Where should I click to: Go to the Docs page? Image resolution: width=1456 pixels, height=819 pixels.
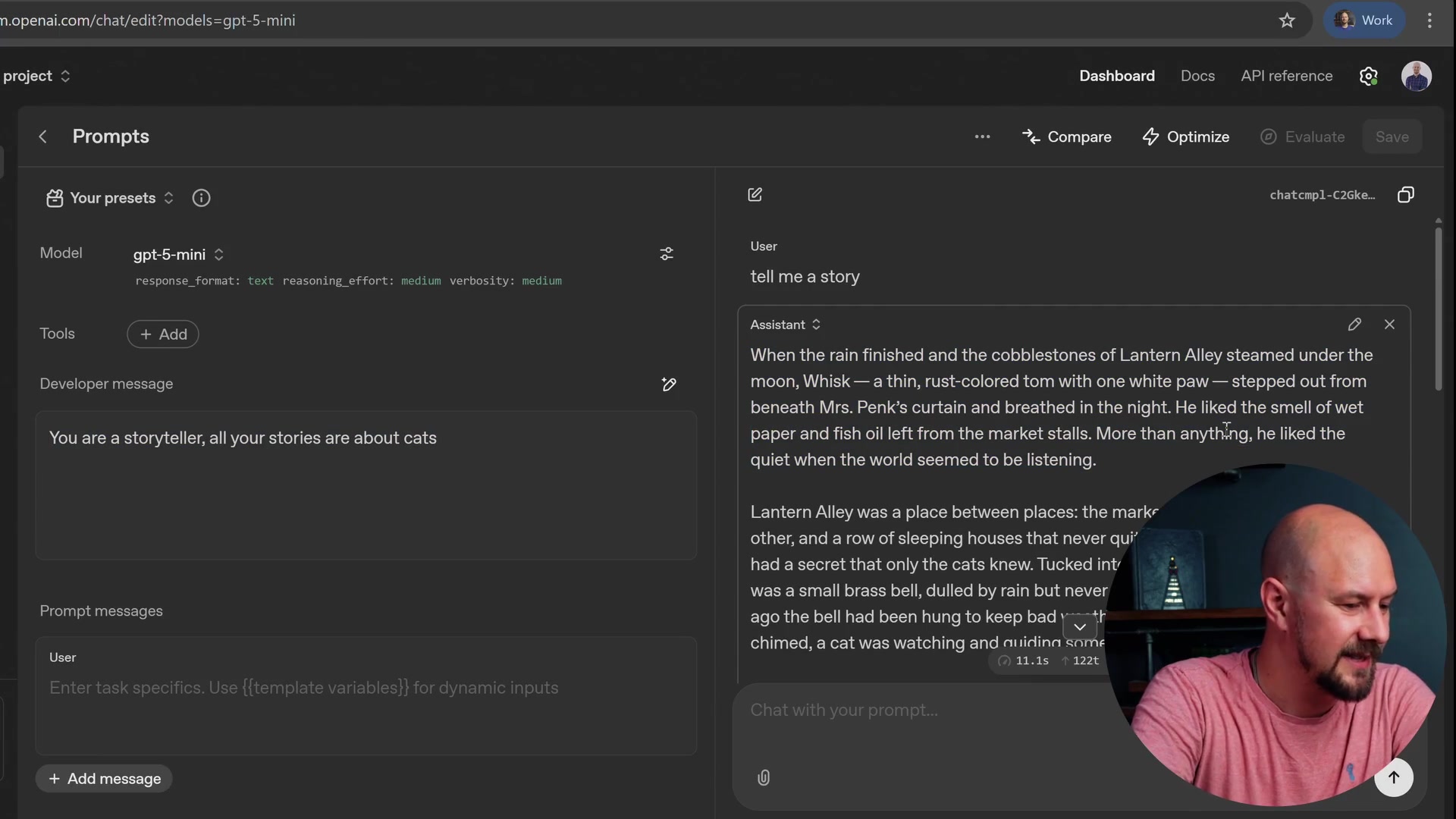1197,76
